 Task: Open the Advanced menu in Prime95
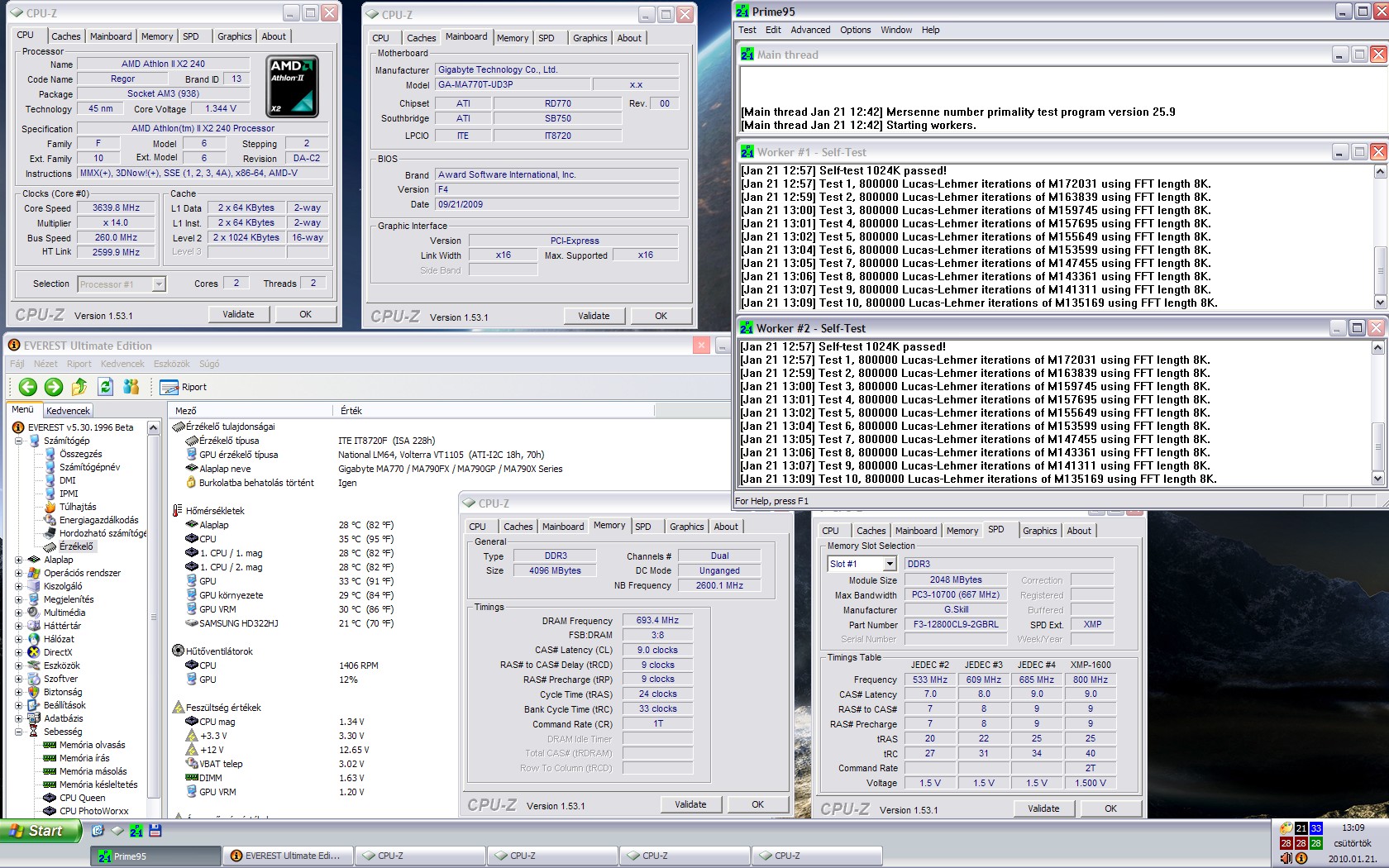(809, 30)
